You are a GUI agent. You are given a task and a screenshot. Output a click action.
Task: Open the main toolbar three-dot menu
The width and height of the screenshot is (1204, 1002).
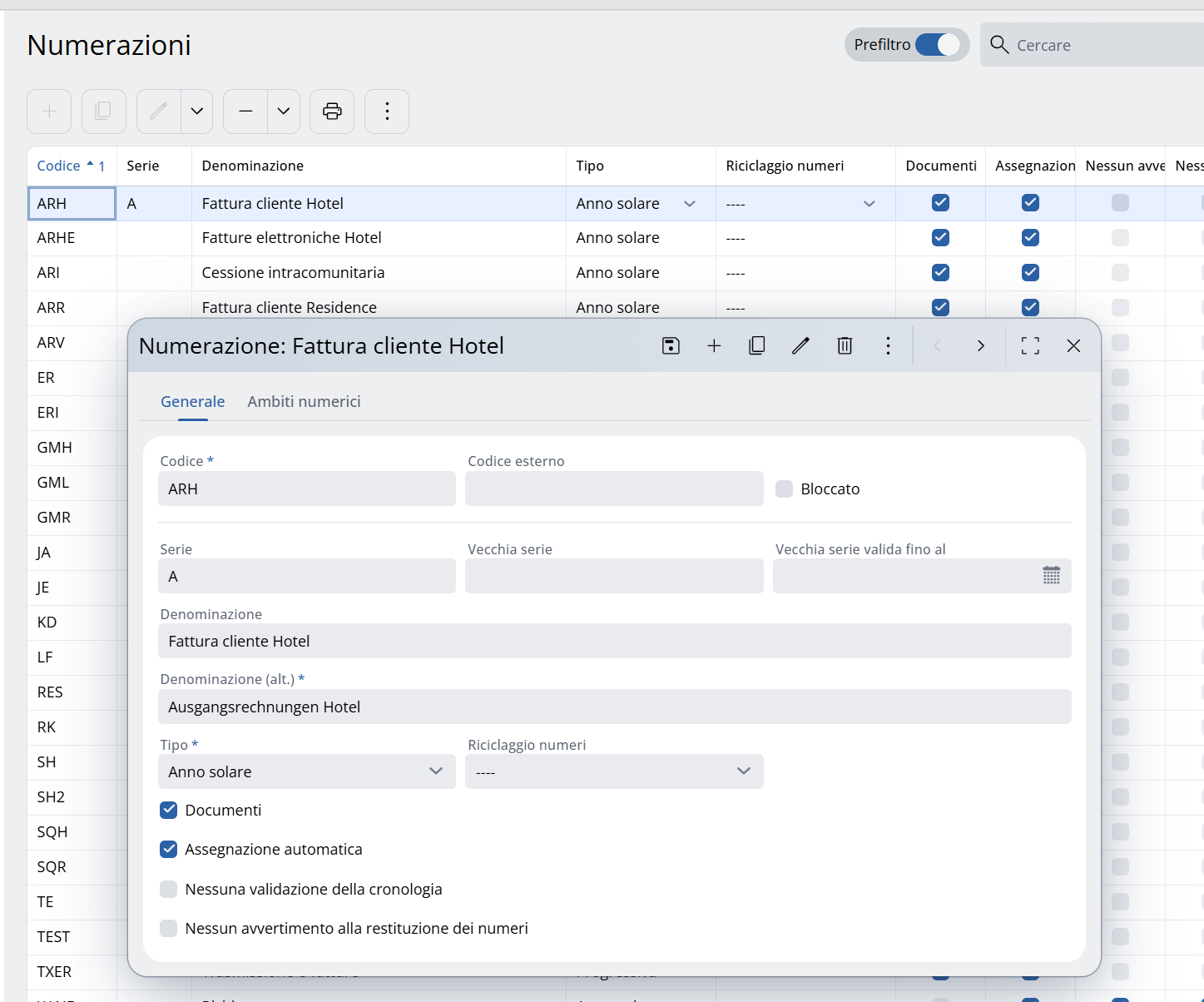[387, 112]
